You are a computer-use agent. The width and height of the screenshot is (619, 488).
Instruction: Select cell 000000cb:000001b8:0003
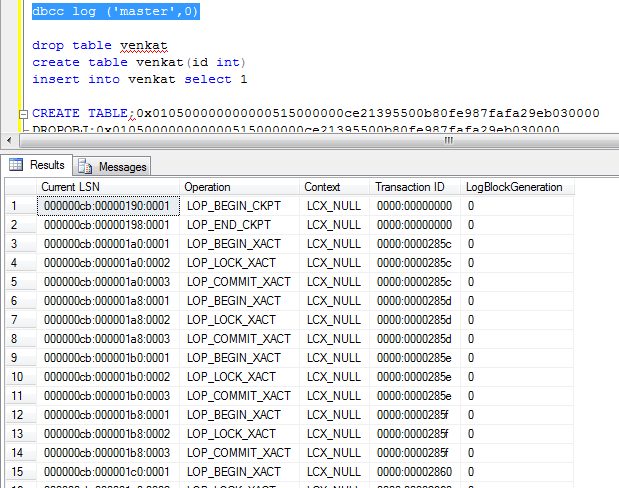[x=108, y=453]
